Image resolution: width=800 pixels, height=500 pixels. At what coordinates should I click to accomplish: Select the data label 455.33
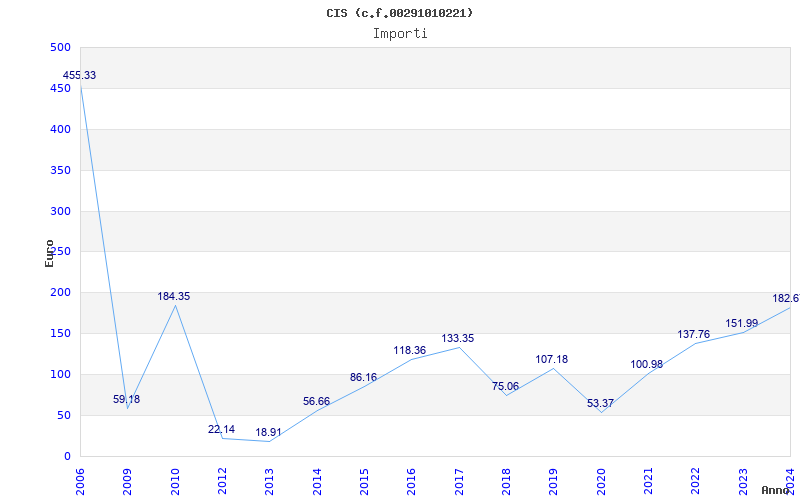point(79,76)
